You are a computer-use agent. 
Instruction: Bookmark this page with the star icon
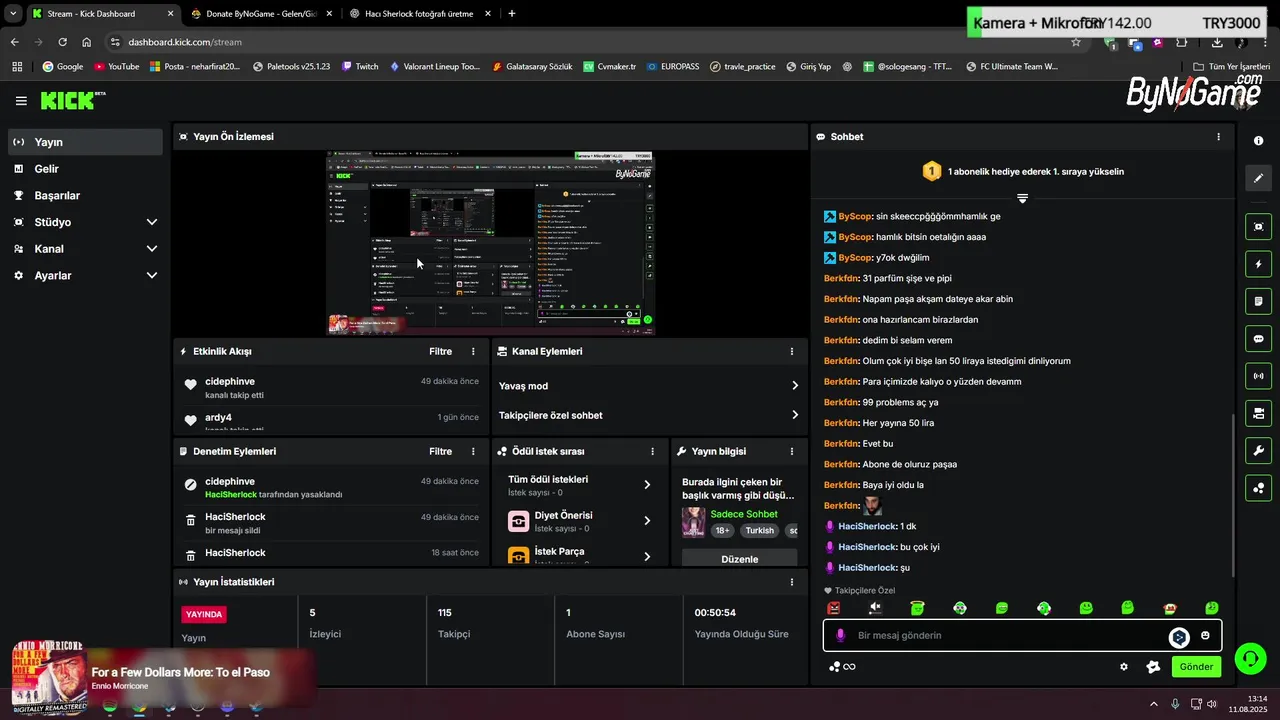click(x=1076, y=42)
